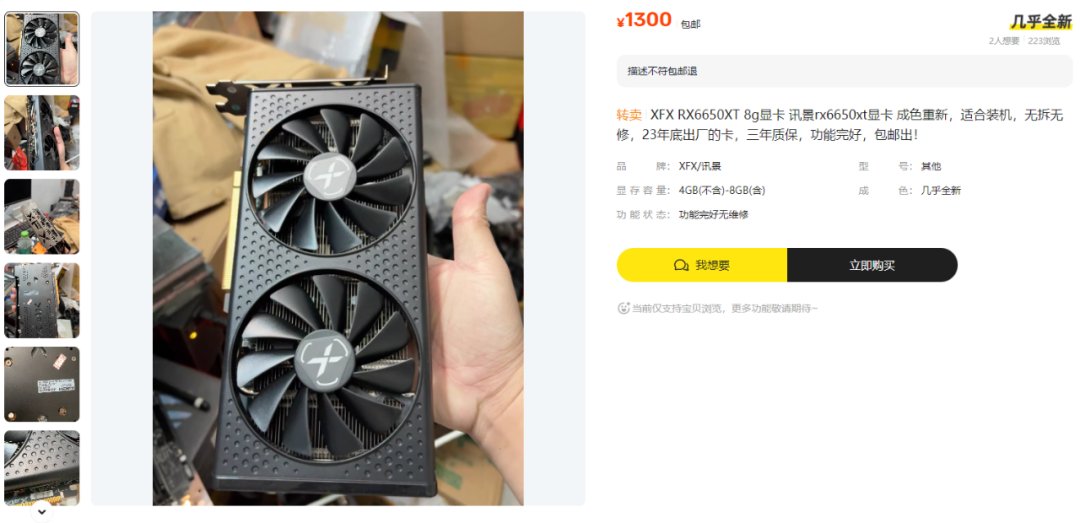Click the 2人想要 counter text
Viewport: 1080px width, 523px height.
click(1004, 41)
